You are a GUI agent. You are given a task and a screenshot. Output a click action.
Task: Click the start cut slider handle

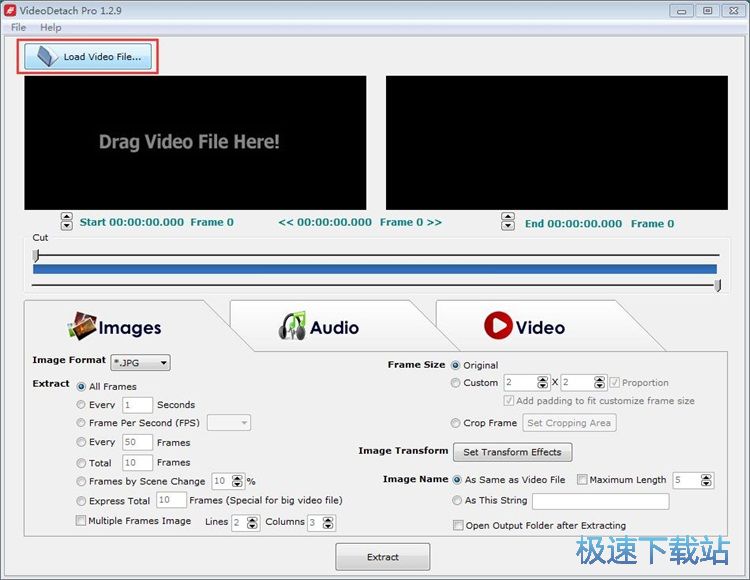[x=36, y=255]
